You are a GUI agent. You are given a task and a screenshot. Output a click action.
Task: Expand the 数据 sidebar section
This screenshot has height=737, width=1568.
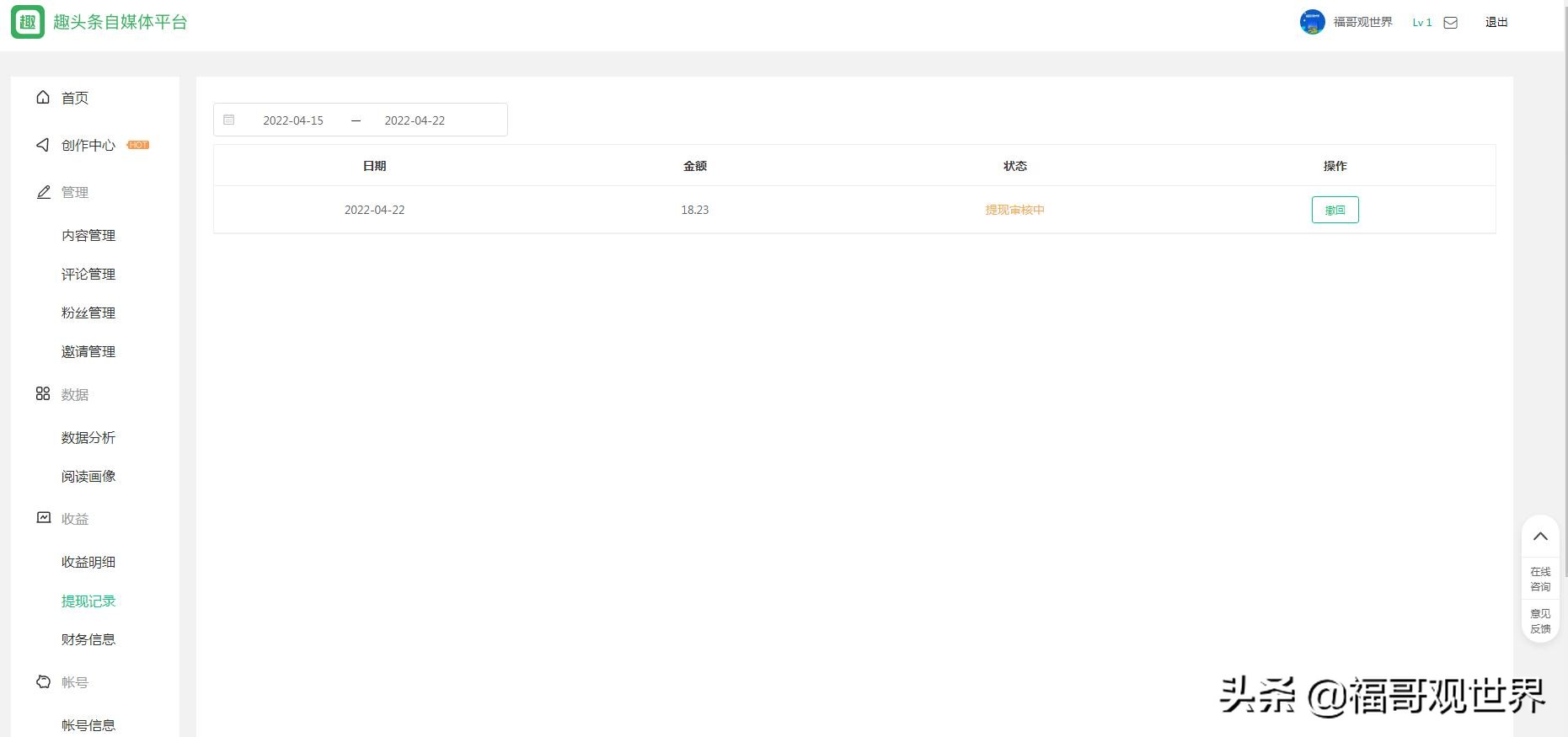74,394
